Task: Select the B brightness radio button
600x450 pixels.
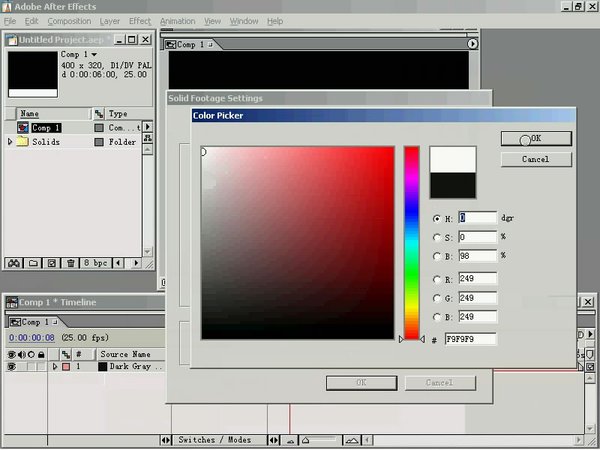Action: pos(437,256)
